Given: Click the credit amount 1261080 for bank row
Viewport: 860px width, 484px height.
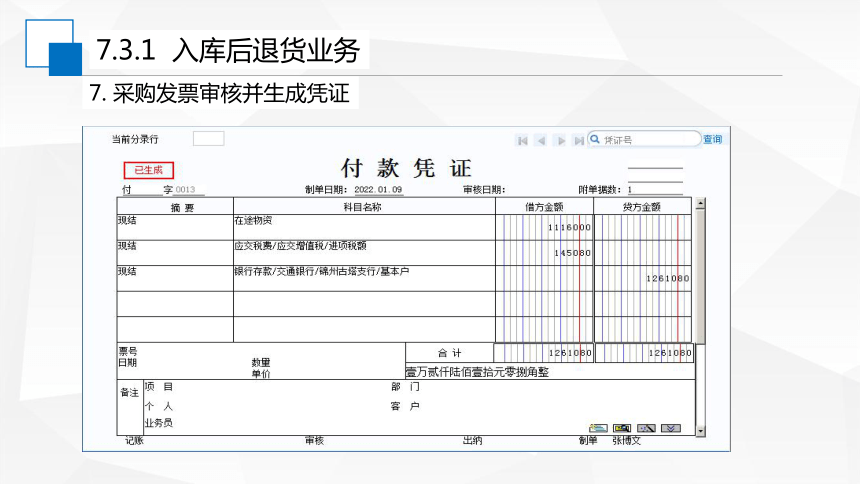Looking at the screenshot, I should tap(667, 278).
